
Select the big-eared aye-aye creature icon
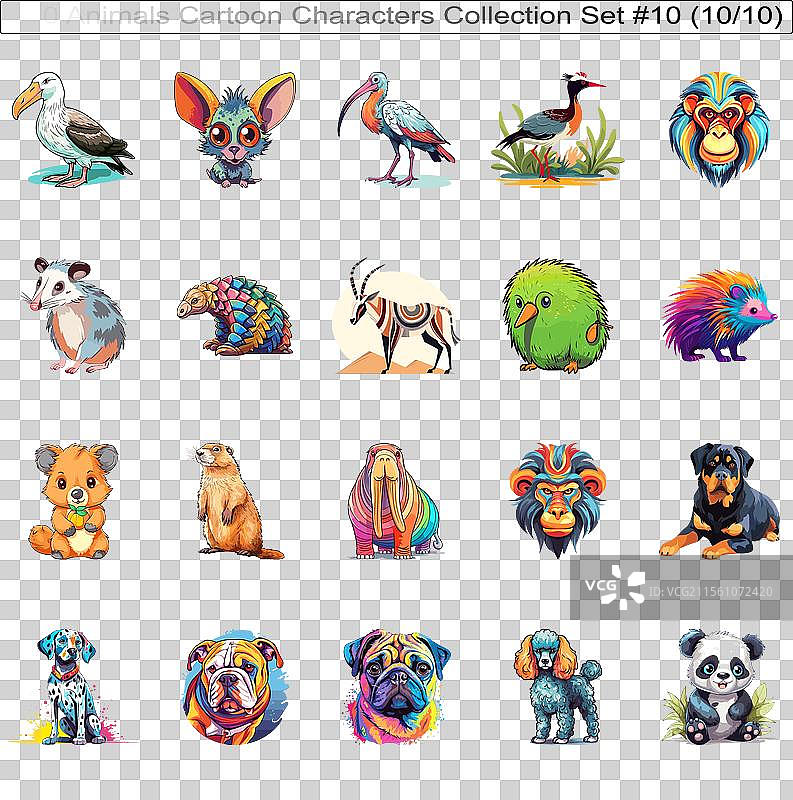pos(235,128)
